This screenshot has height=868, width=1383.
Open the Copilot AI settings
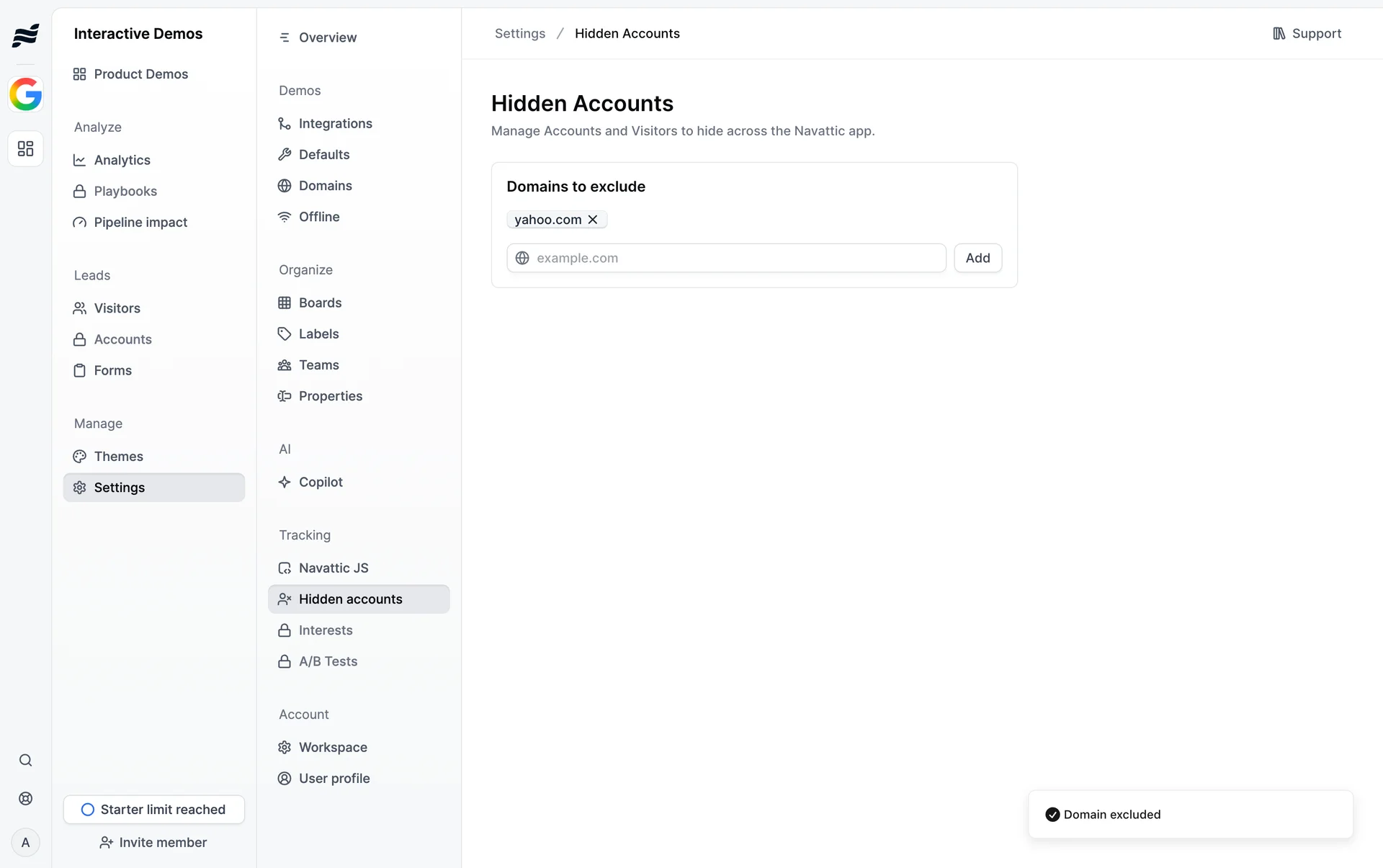point(321,482)
